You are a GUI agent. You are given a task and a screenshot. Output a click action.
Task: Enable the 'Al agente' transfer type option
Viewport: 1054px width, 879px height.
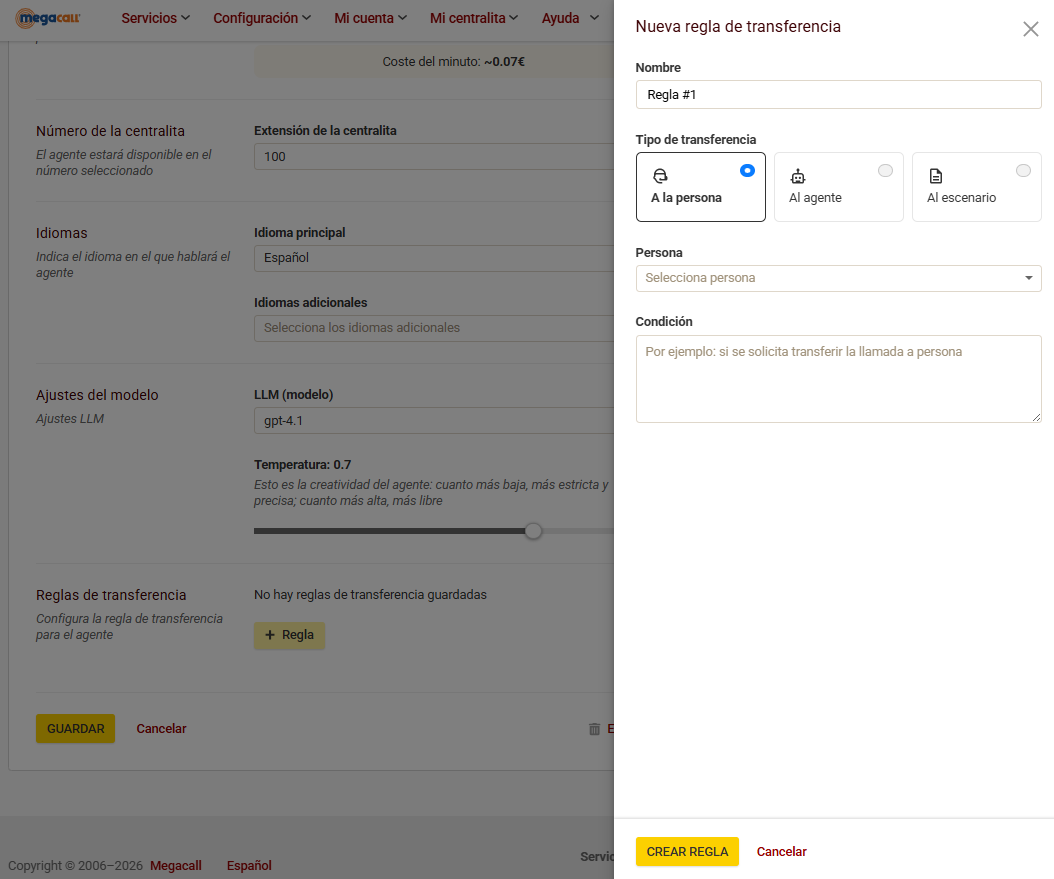(884, 171)
